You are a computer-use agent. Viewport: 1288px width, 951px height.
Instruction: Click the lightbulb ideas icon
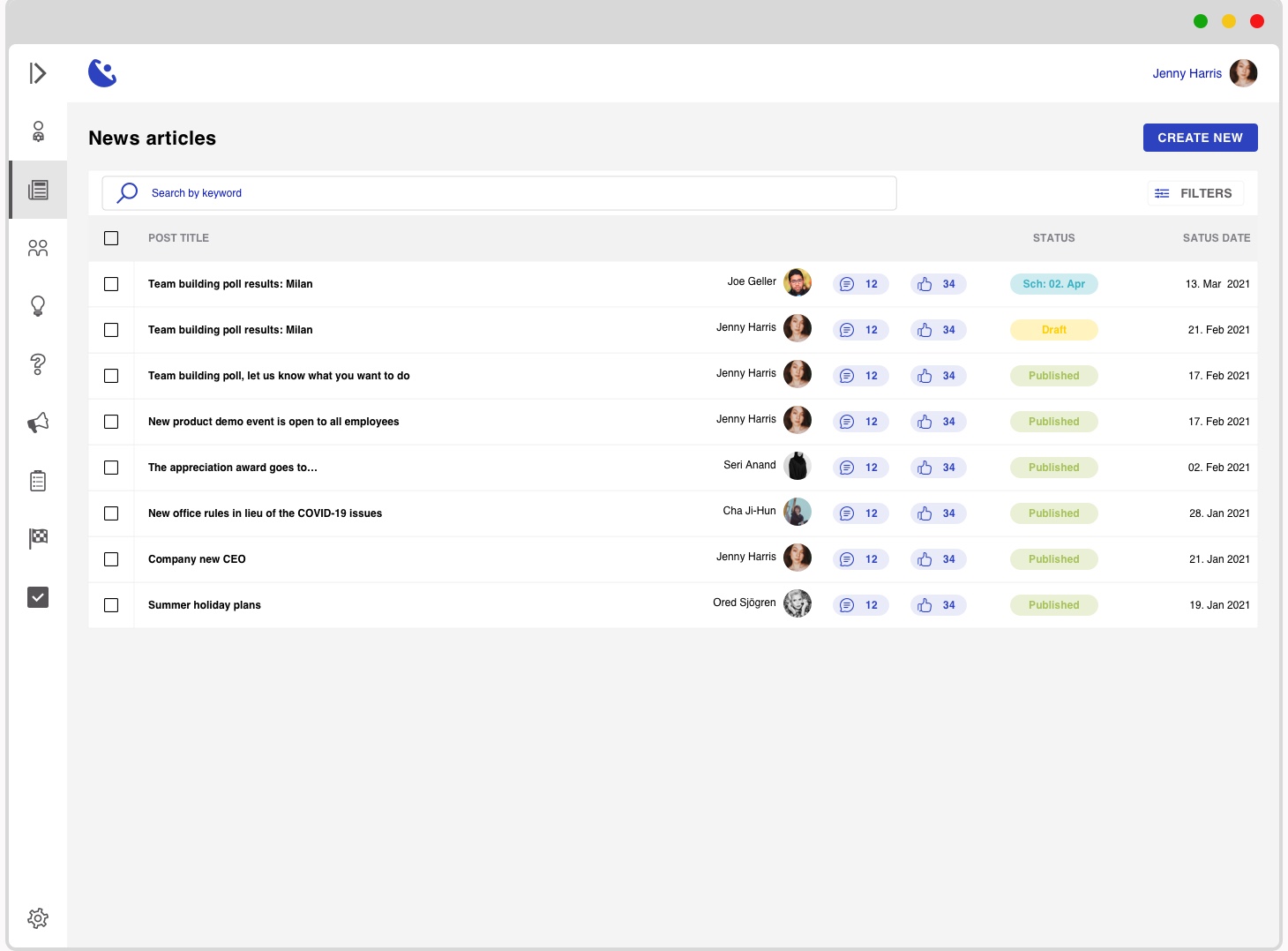38,306
